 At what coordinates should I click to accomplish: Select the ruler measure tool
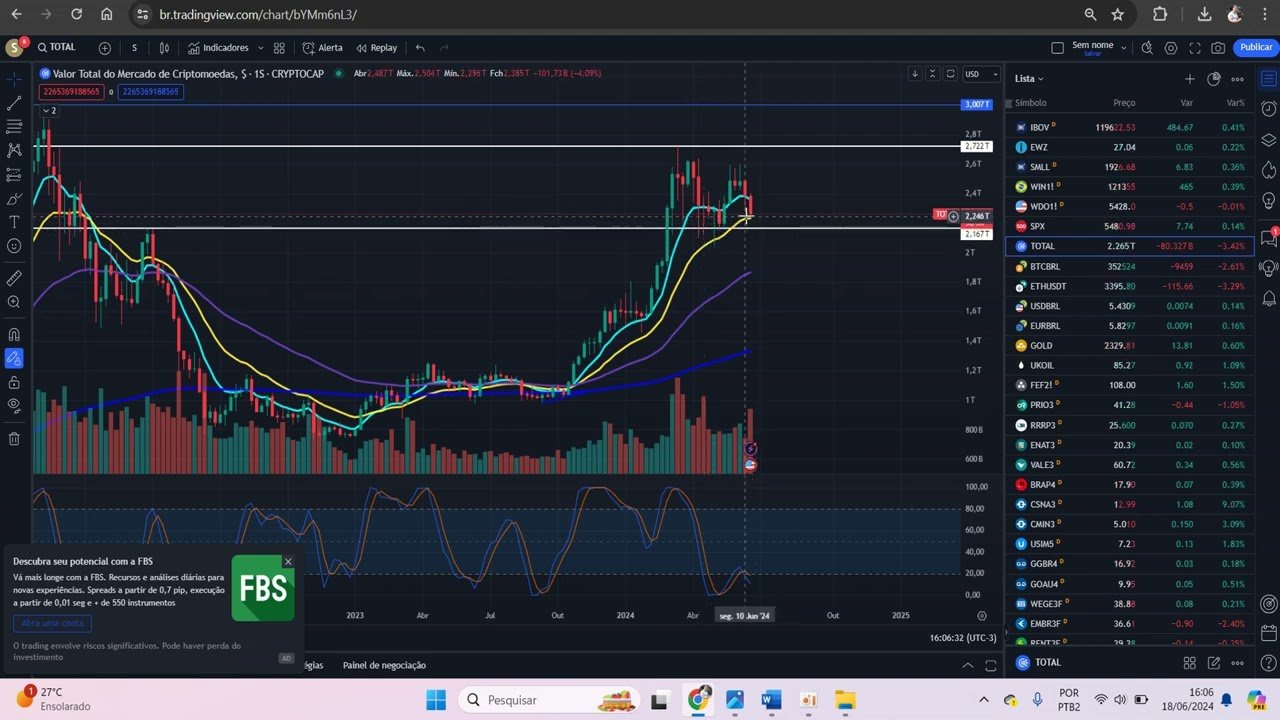14,278
